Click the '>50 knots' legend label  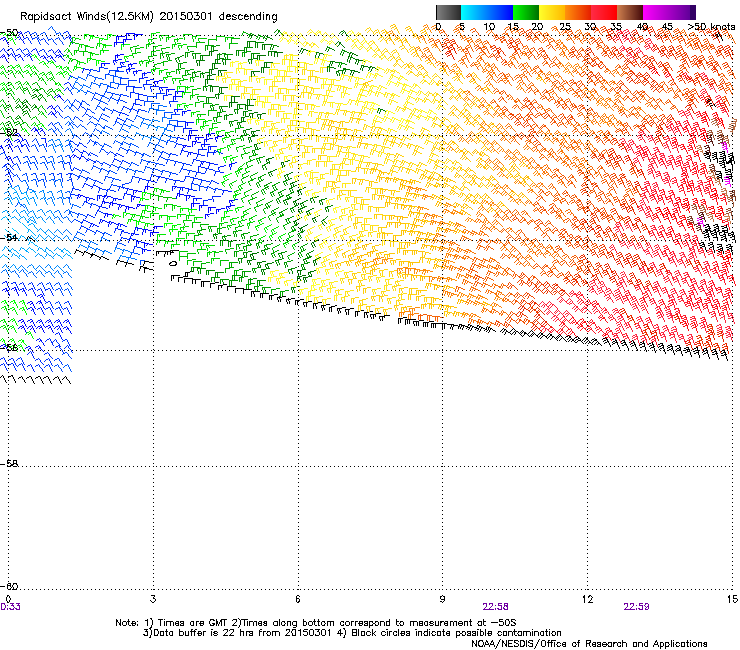711,27
